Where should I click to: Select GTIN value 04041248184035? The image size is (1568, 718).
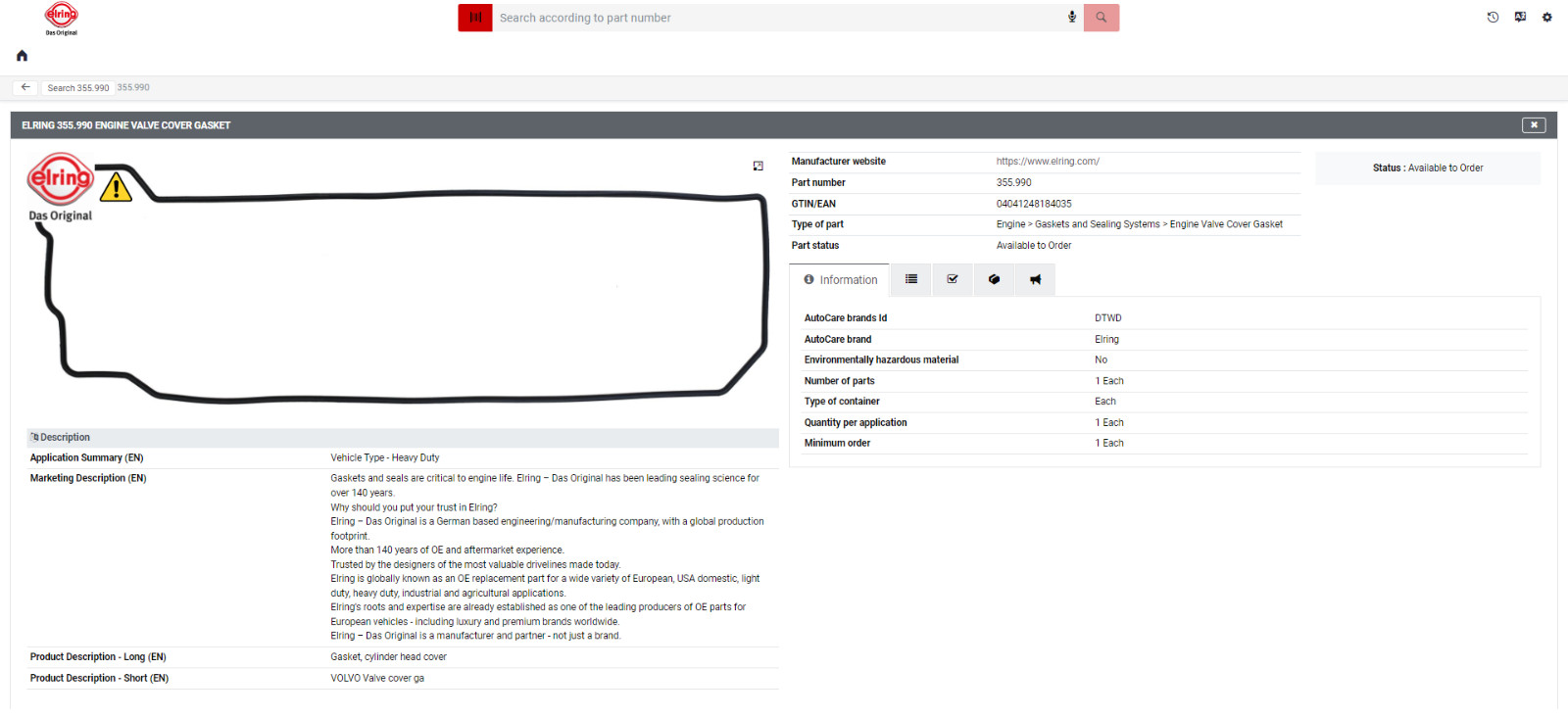coord(1034,204)
